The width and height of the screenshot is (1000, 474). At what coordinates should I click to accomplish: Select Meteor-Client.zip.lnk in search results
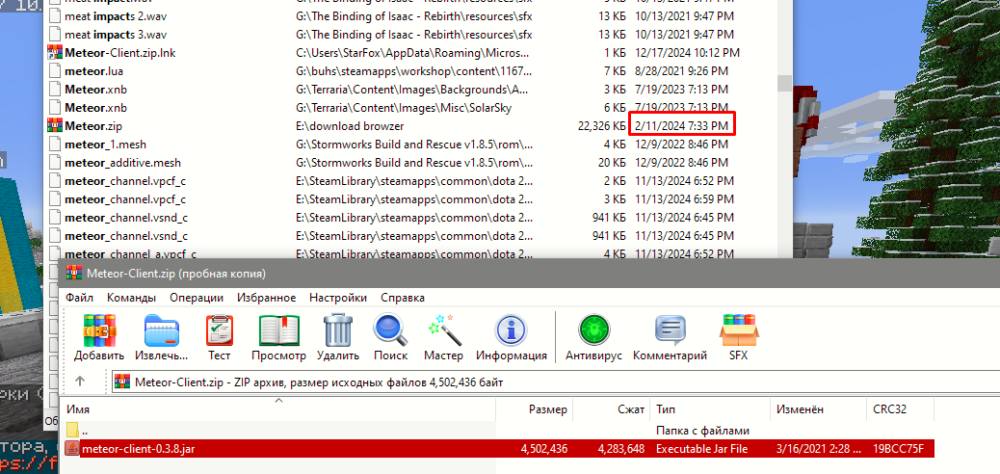coord(120,53)
